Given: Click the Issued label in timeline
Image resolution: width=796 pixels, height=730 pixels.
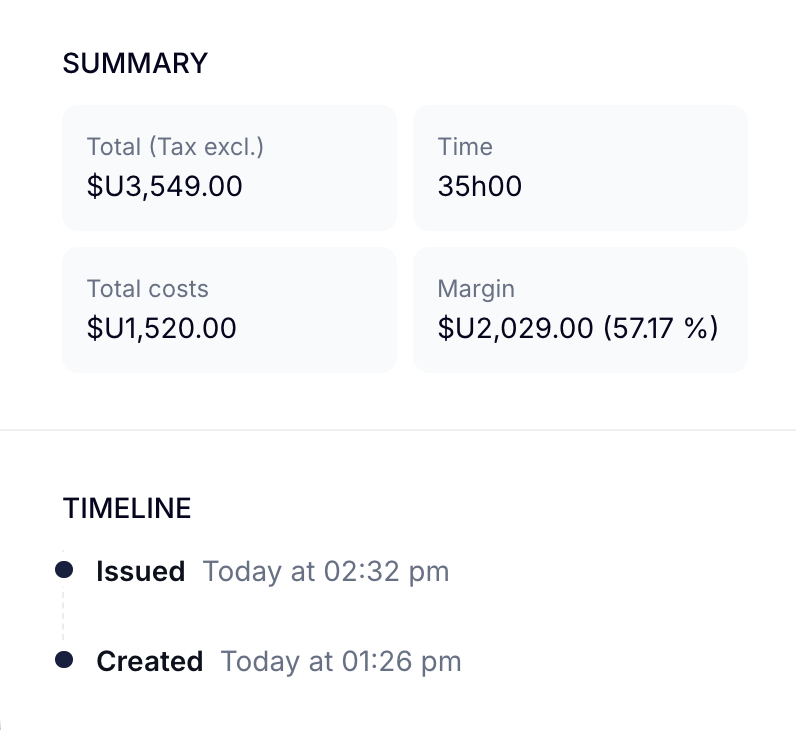Looking at the screenshot, I should pos(141,571).
